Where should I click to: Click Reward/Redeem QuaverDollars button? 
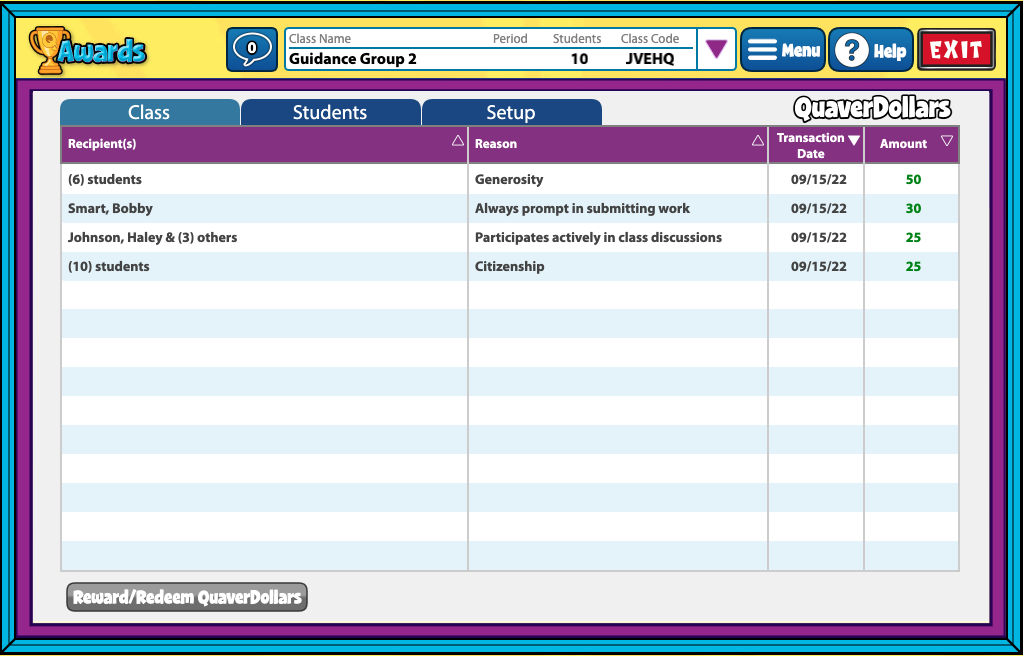(187, 597)
